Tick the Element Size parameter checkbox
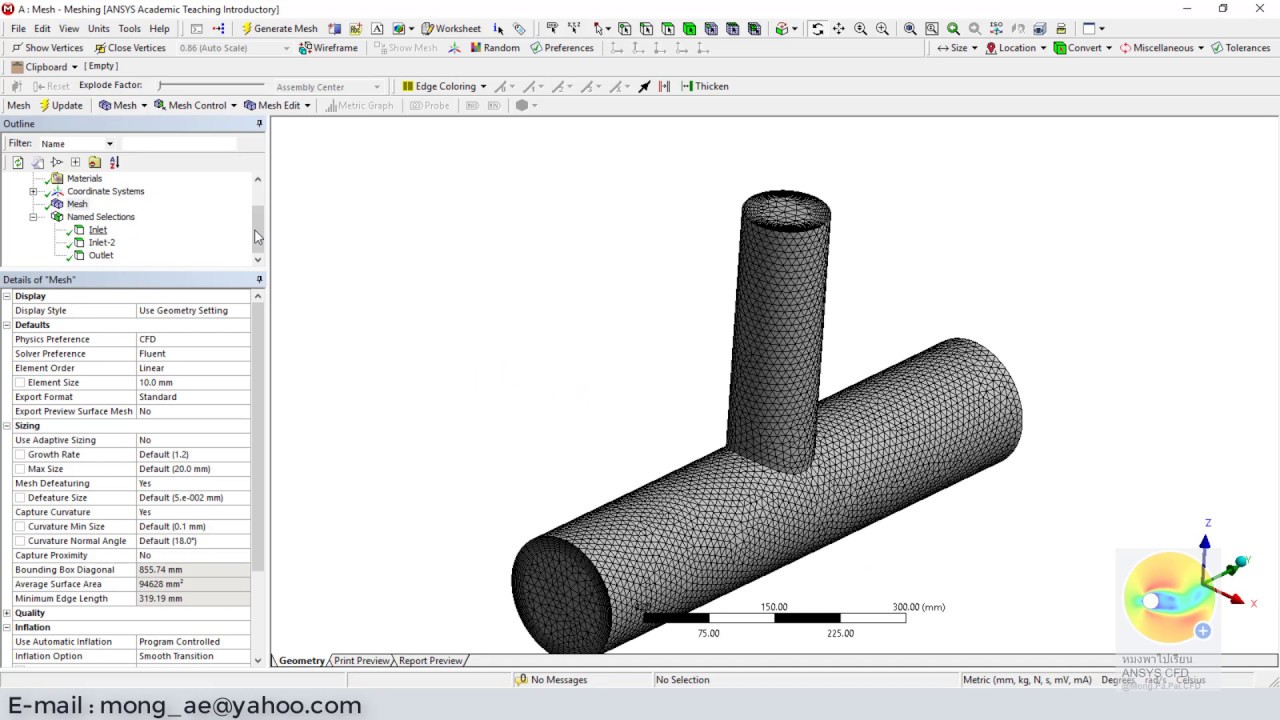 coord(20,383)
